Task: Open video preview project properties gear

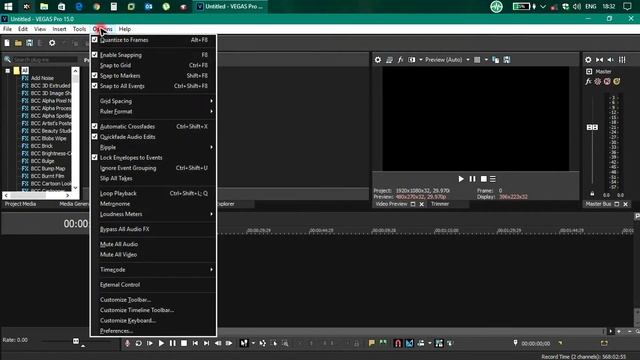Action: pos(378,60)
